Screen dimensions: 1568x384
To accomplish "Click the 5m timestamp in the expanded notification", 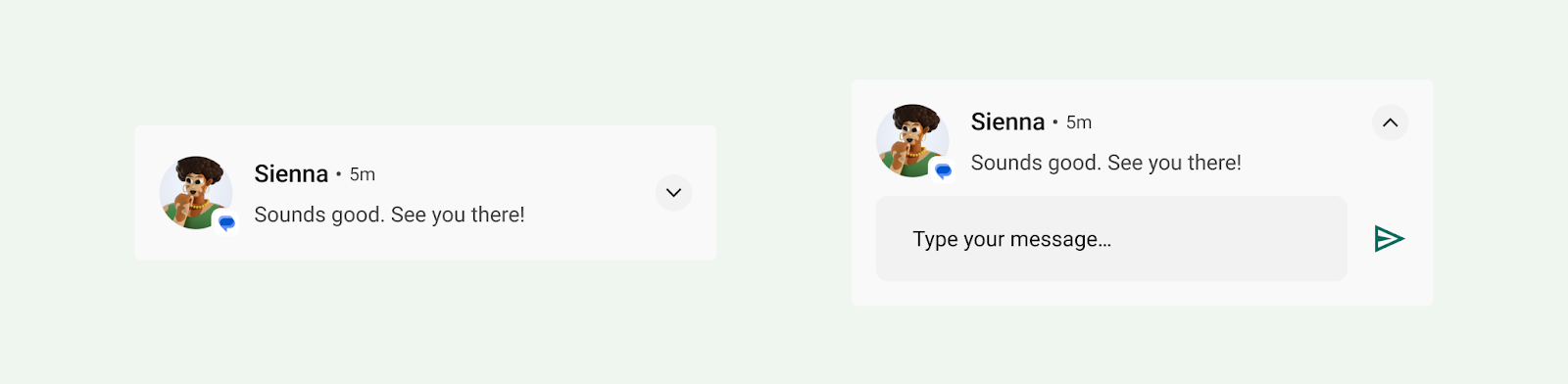I will click(1079, 122).
